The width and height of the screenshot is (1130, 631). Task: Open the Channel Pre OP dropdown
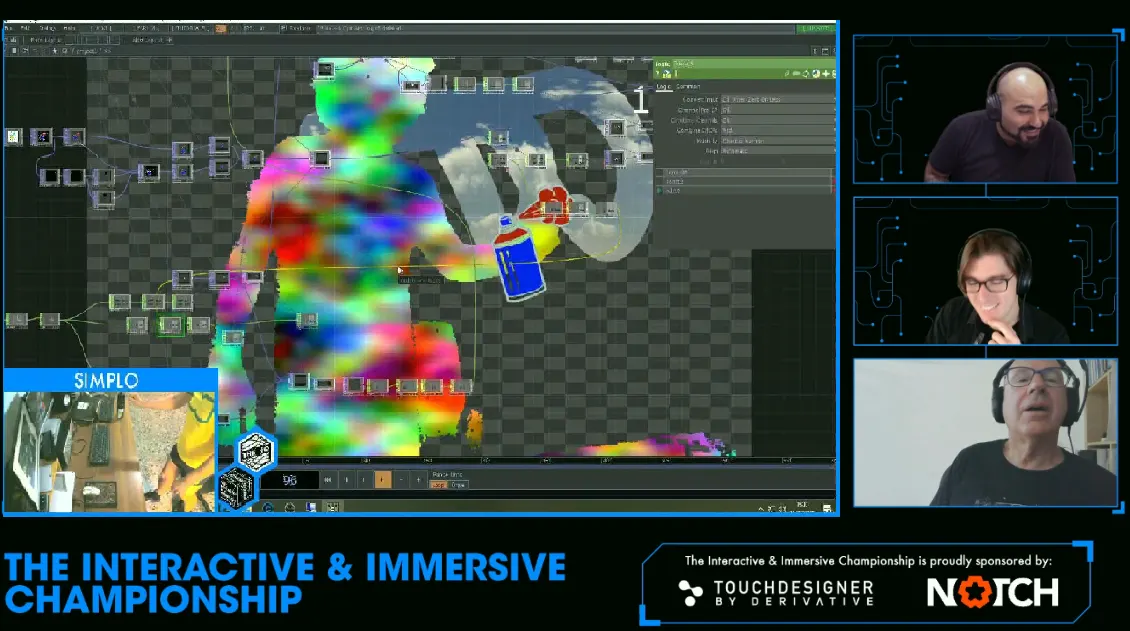778,110
